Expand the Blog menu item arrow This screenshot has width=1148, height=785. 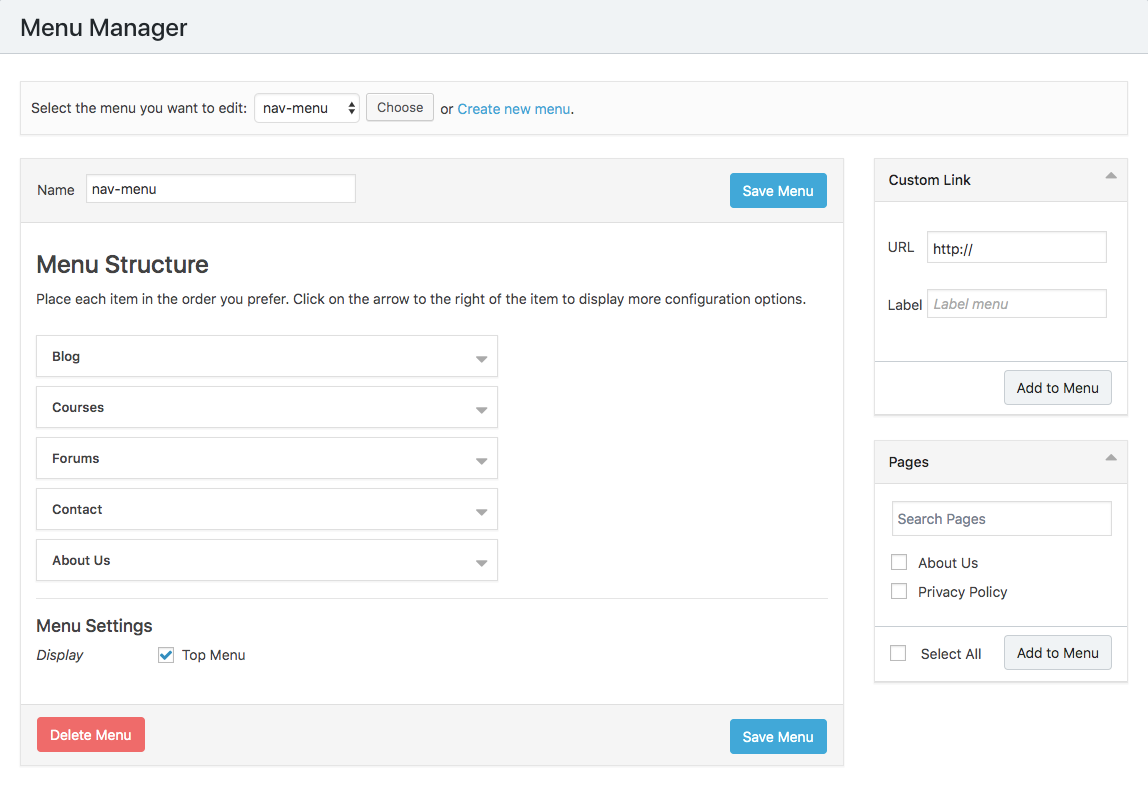481,359
